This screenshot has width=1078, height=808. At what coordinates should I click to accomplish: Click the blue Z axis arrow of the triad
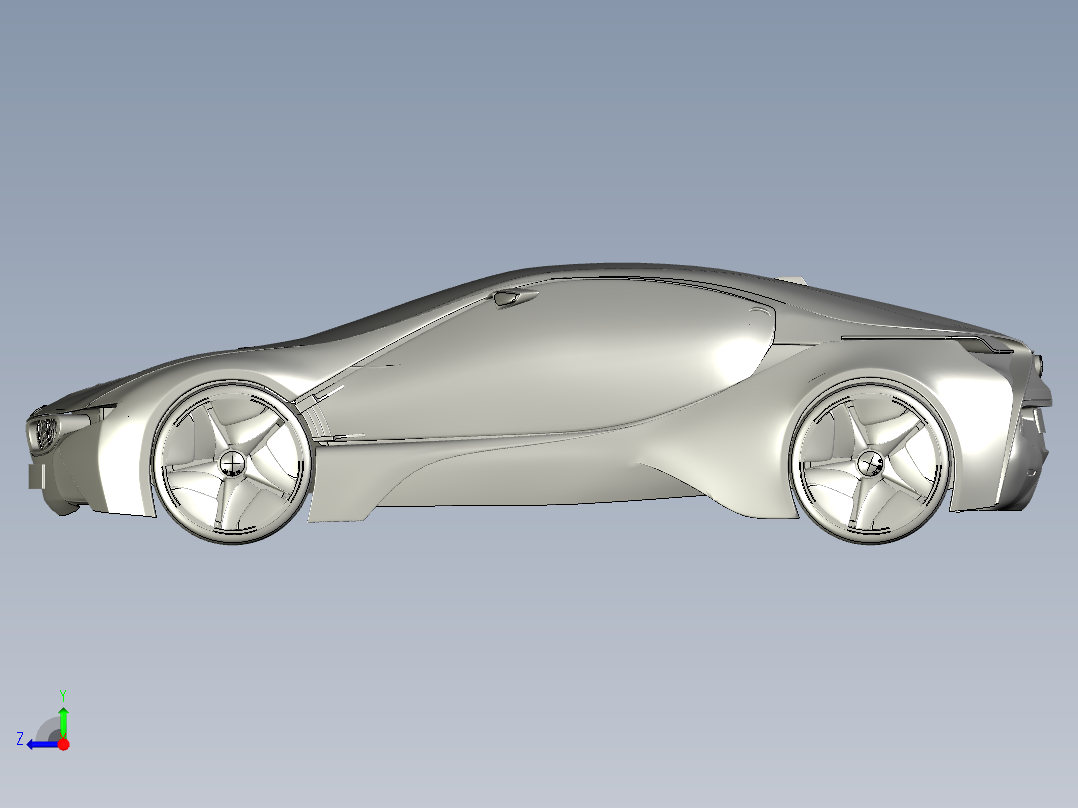pyautogui.click(x=43, y=745)
